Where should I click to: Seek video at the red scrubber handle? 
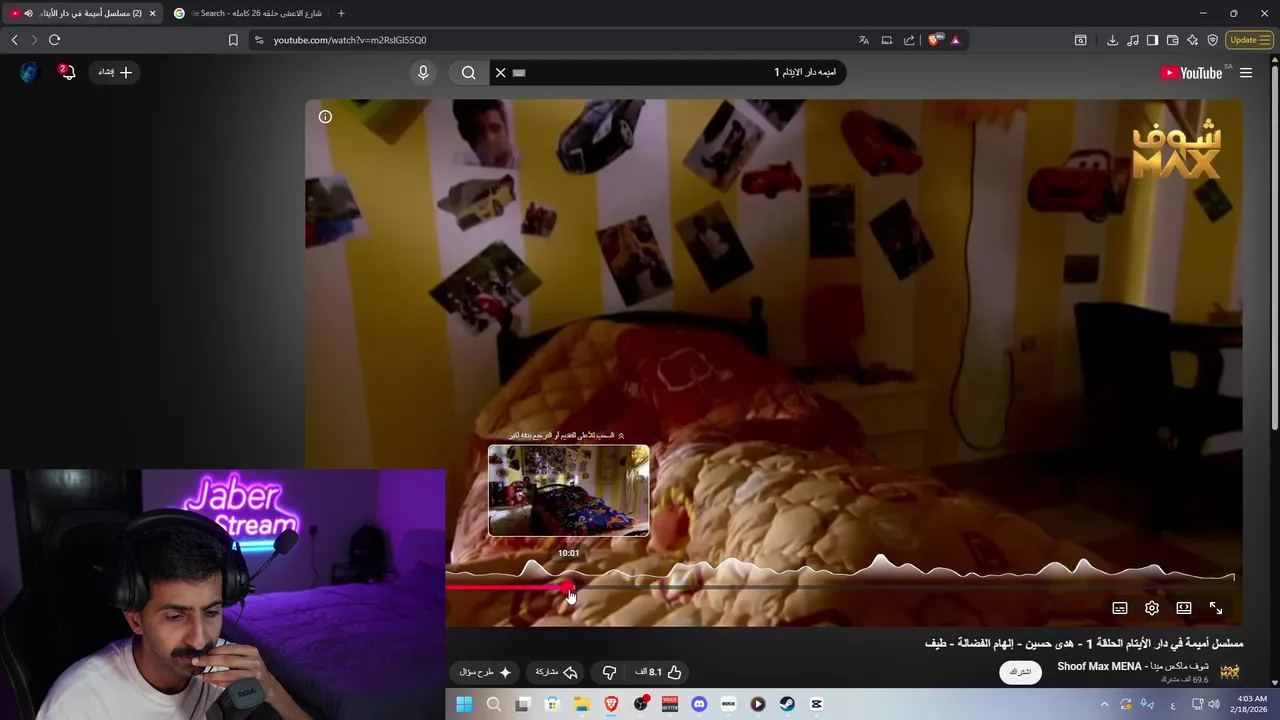[568, 588]
